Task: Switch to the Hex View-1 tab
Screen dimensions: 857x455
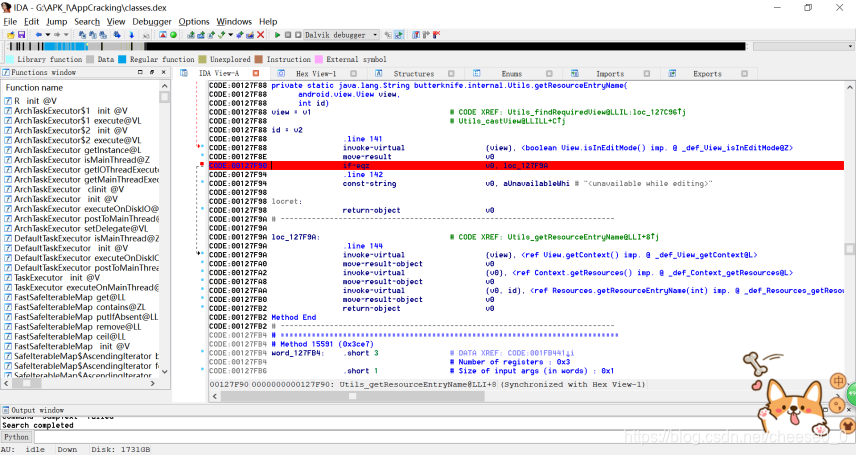Action: pyautogui.click(x=316, y=74)
